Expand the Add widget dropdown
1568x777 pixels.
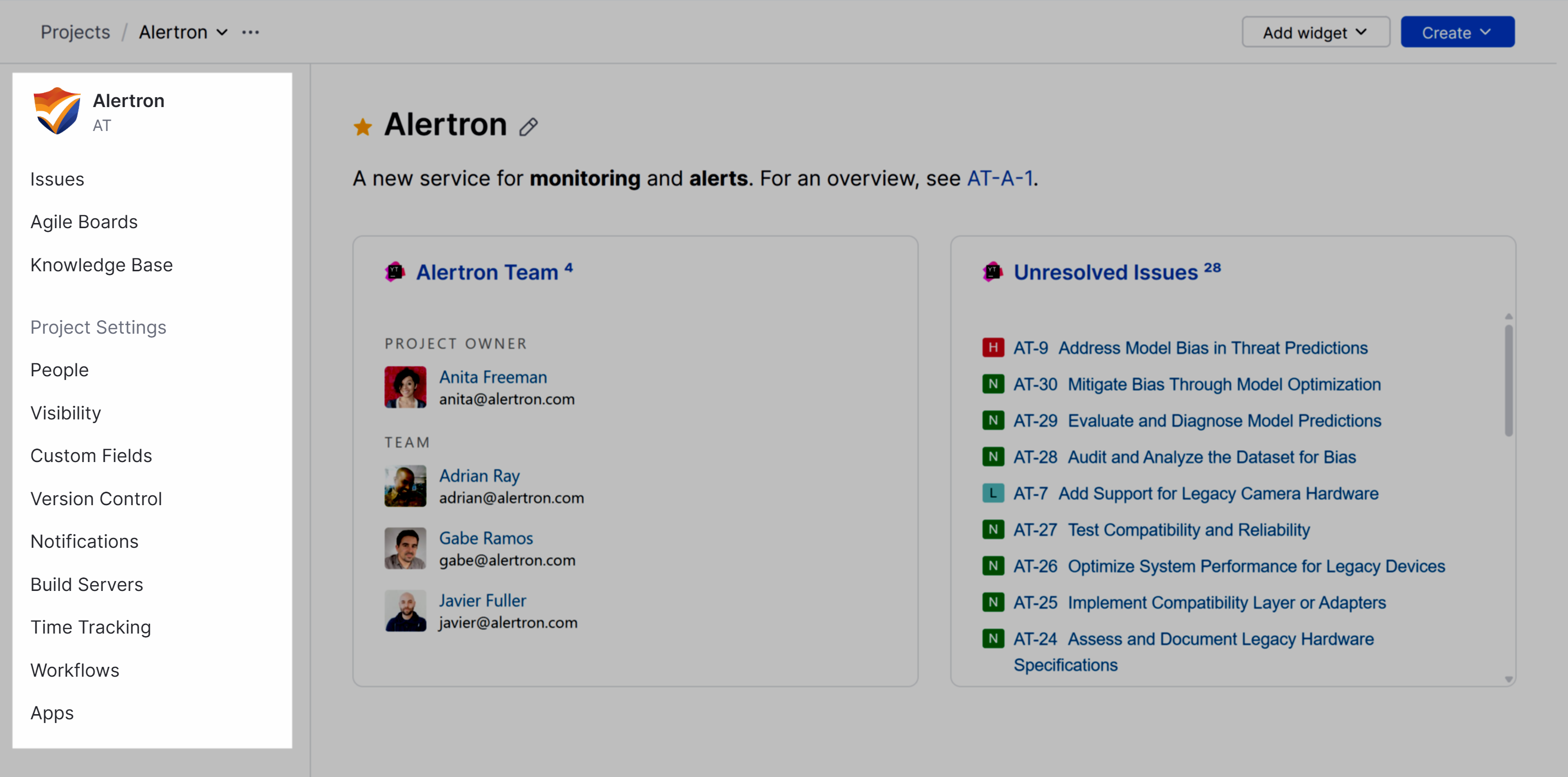tap(1315, 32)
